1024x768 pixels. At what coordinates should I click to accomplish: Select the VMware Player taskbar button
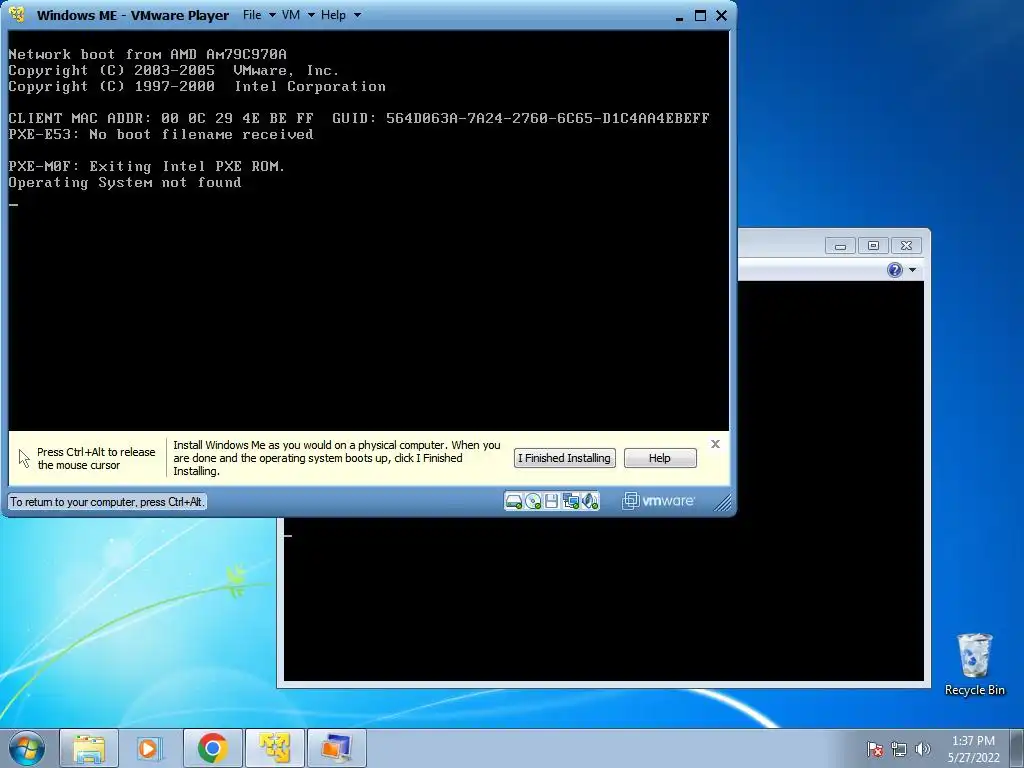point(274,748)
